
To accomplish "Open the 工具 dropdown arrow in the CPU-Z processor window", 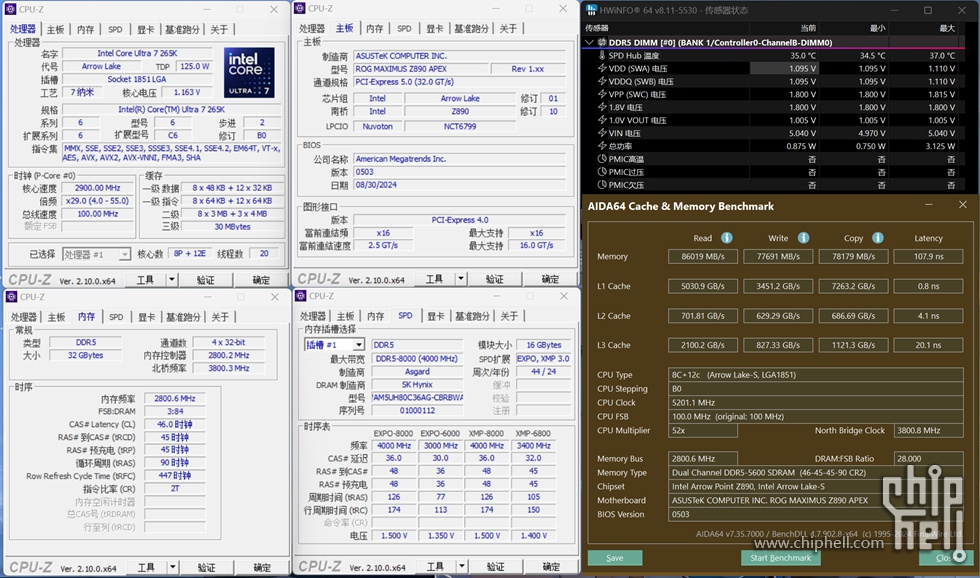I will (x=171, y=279).
